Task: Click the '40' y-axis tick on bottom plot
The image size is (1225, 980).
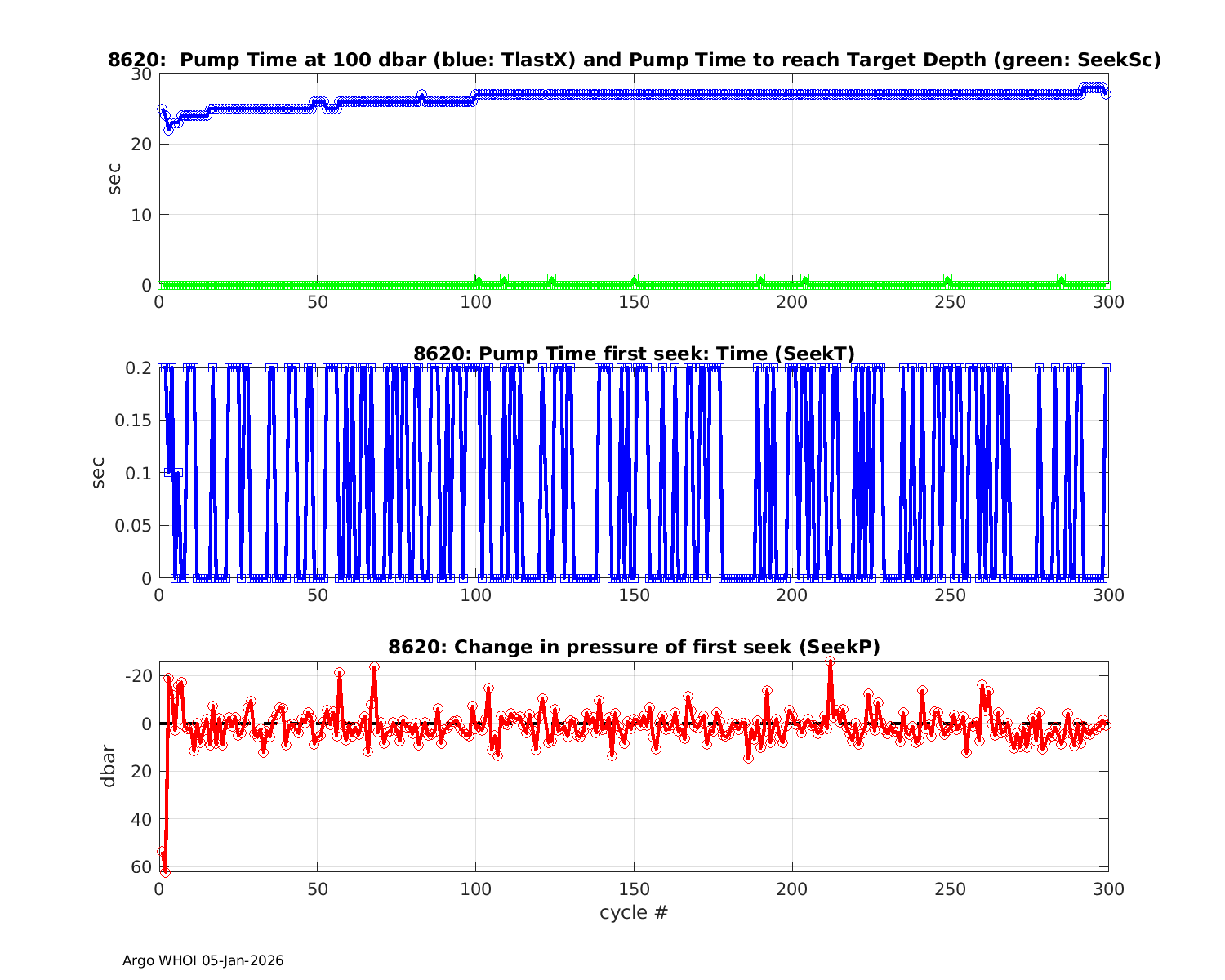Action: [141, 818]
